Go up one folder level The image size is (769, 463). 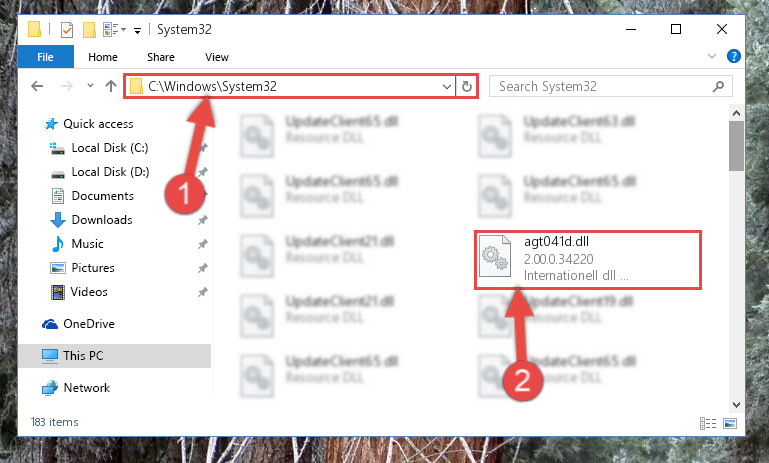111,86
